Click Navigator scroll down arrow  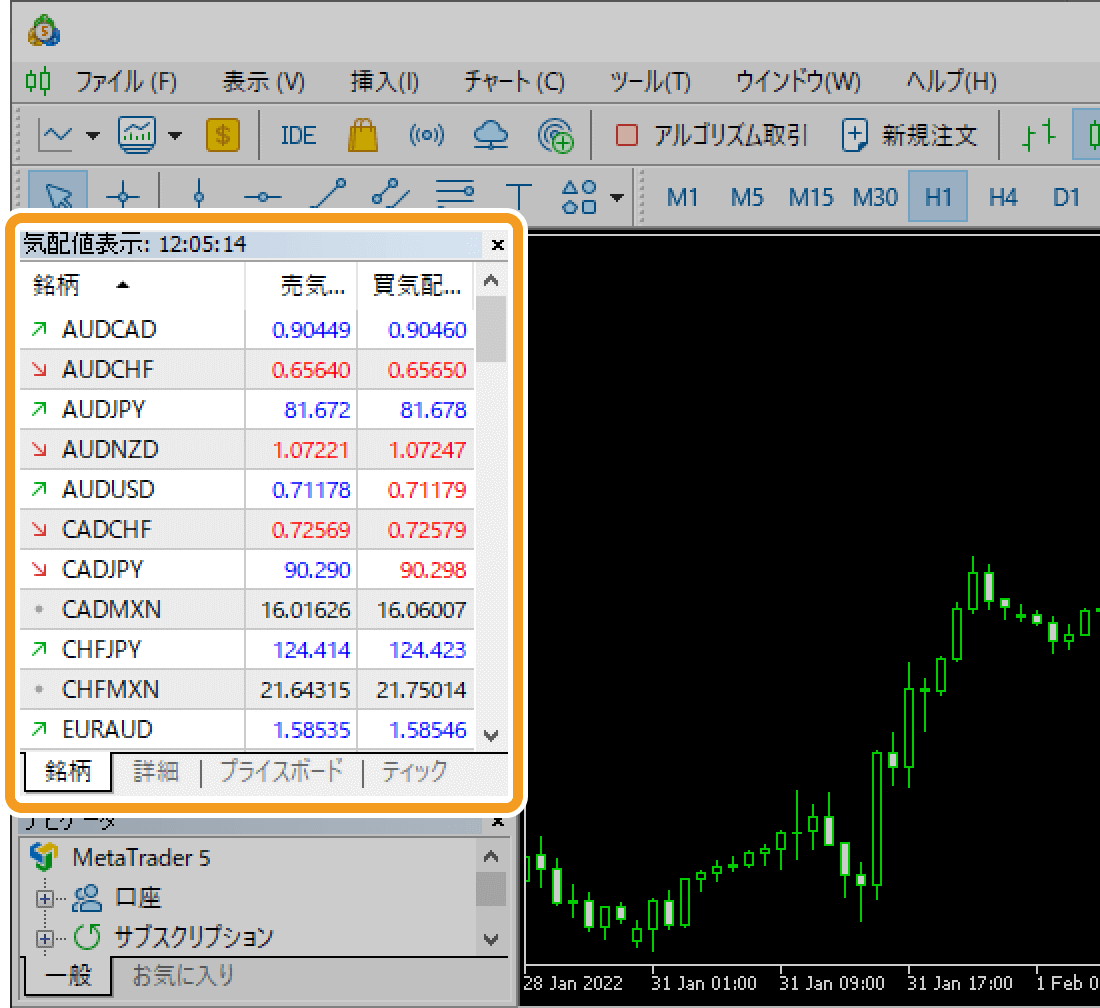click(491, 939)
